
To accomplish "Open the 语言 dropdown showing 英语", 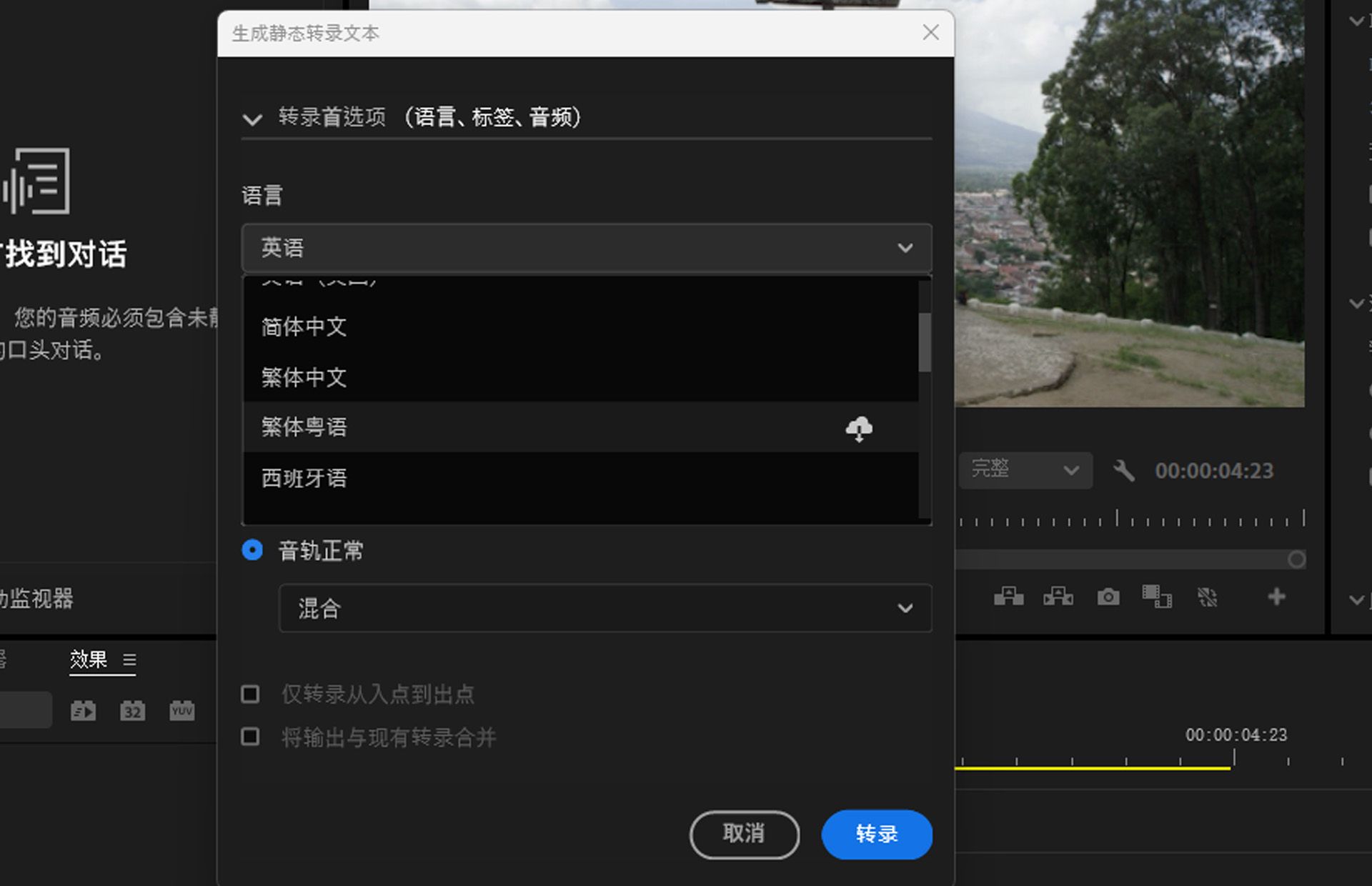I will coord(586,248).
